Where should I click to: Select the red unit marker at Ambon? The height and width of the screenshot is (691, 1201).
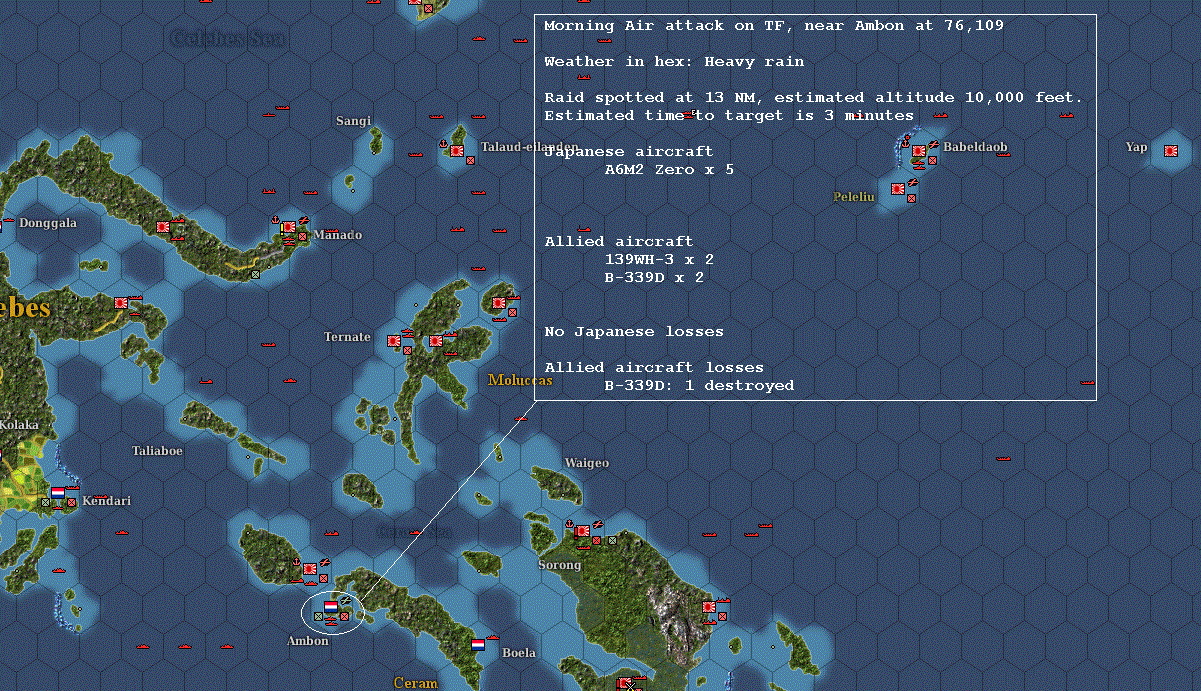(x=344, y=616)
